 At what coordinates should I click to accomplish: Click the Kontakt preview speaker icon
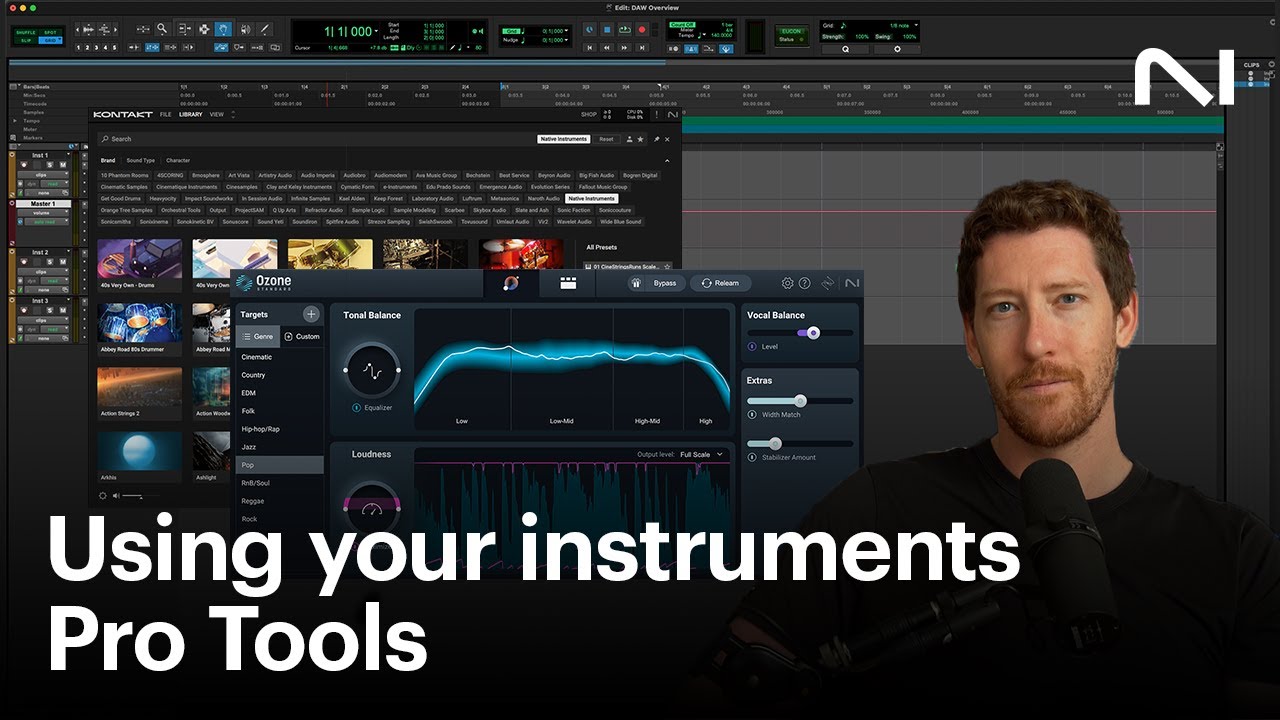(116, 495)
